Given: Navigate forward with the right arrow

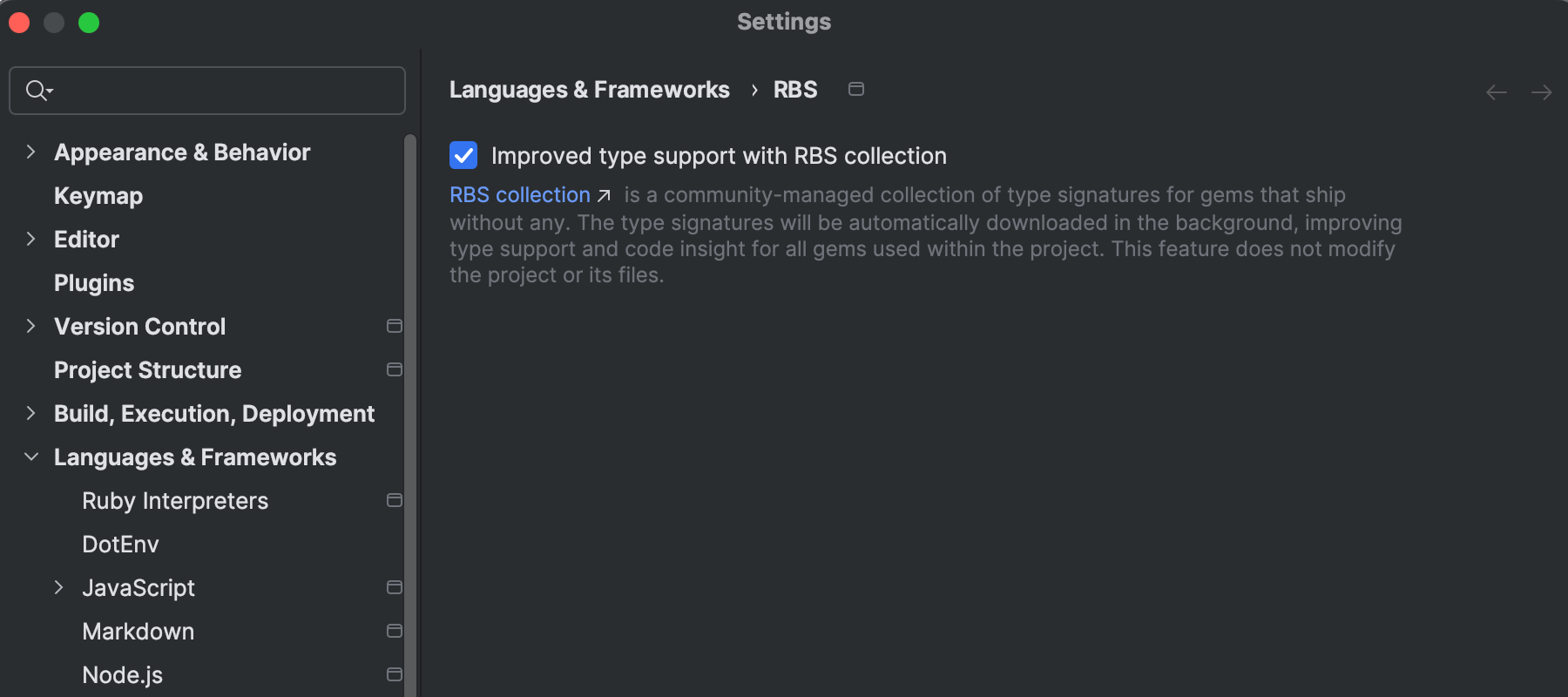Looking at the screenshot, I should coord(1541,92).
